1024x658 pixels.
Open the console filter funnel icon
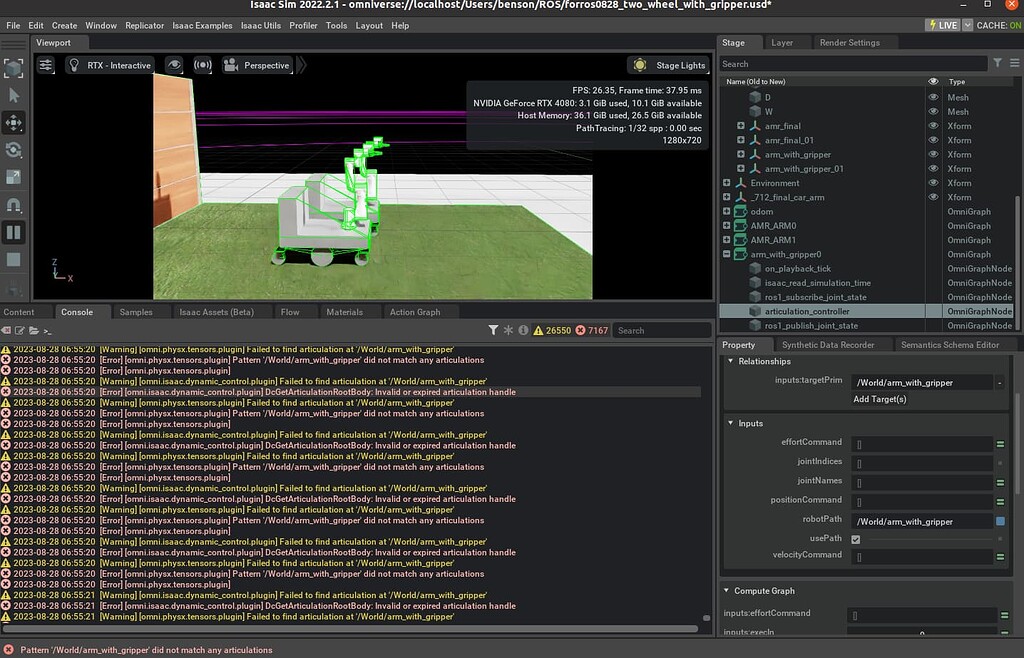(x=494, y=329)
